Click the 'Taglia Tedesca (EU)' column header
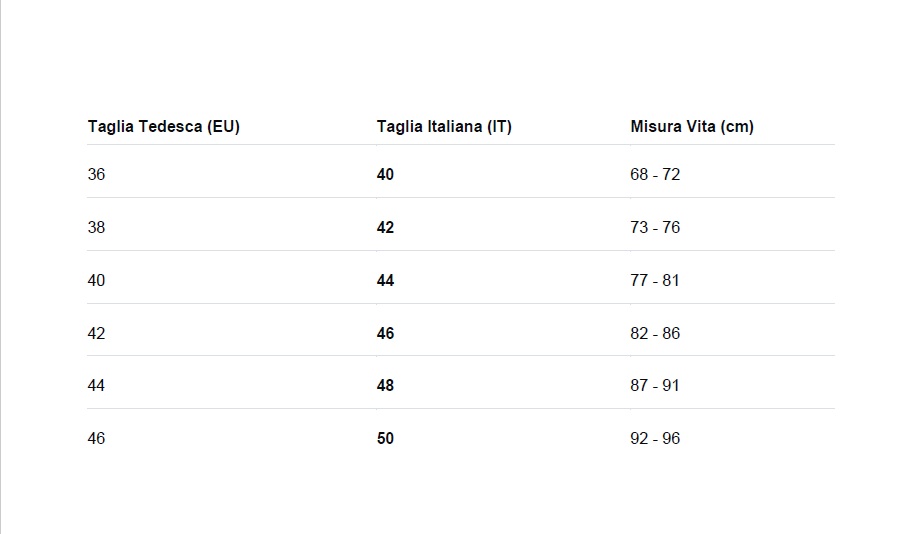This screenshot has height=534, width=909. pos(164,127)
